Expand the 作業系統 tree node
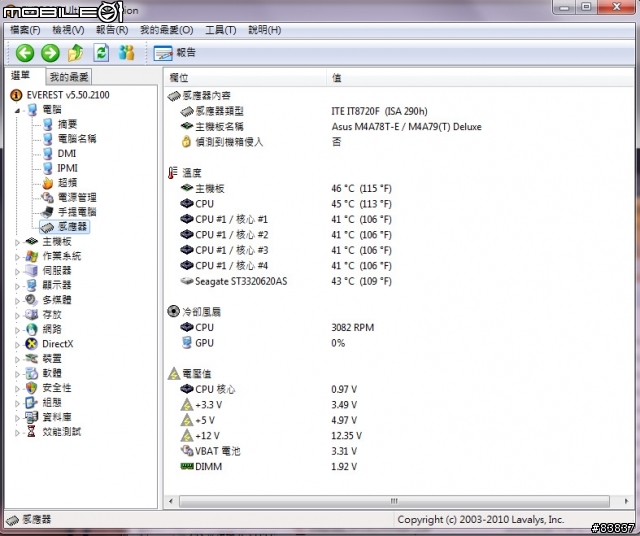 click(17, 257)
